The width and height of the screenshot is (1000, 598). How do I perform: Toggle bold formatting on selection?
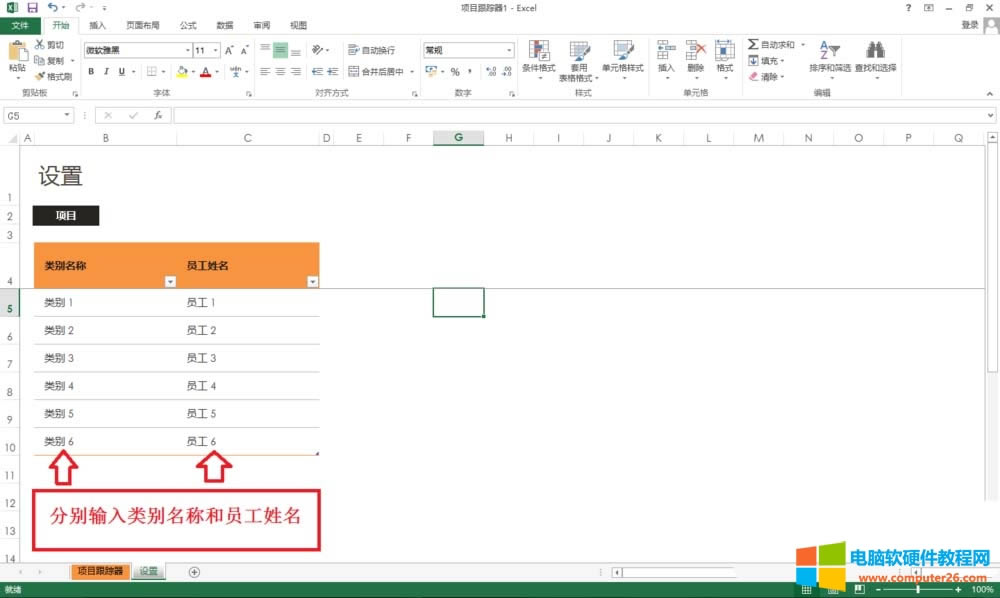(90, 71)
